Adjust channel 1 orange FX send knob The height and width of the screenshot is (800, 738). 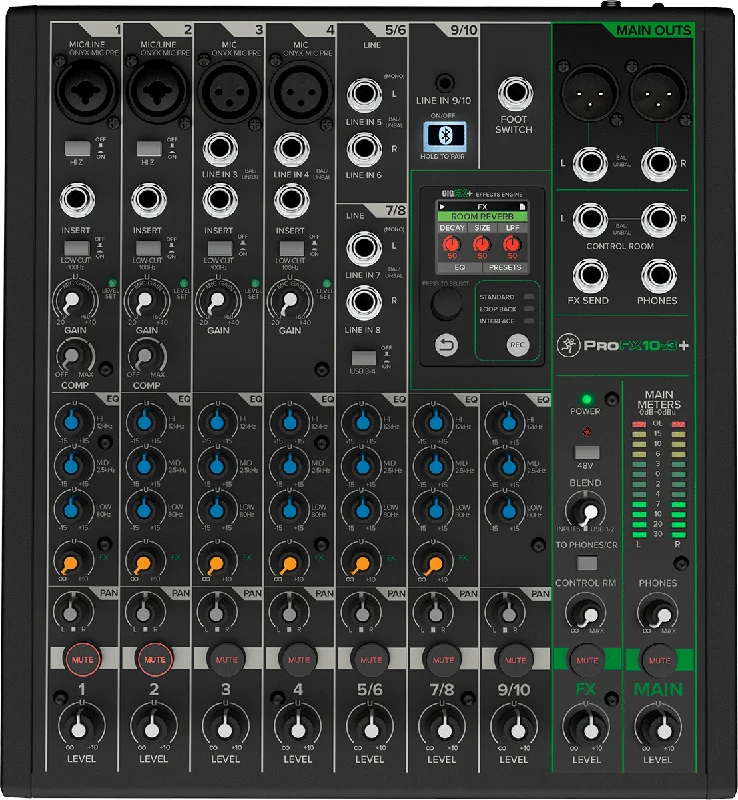click(x=72, y=560)
